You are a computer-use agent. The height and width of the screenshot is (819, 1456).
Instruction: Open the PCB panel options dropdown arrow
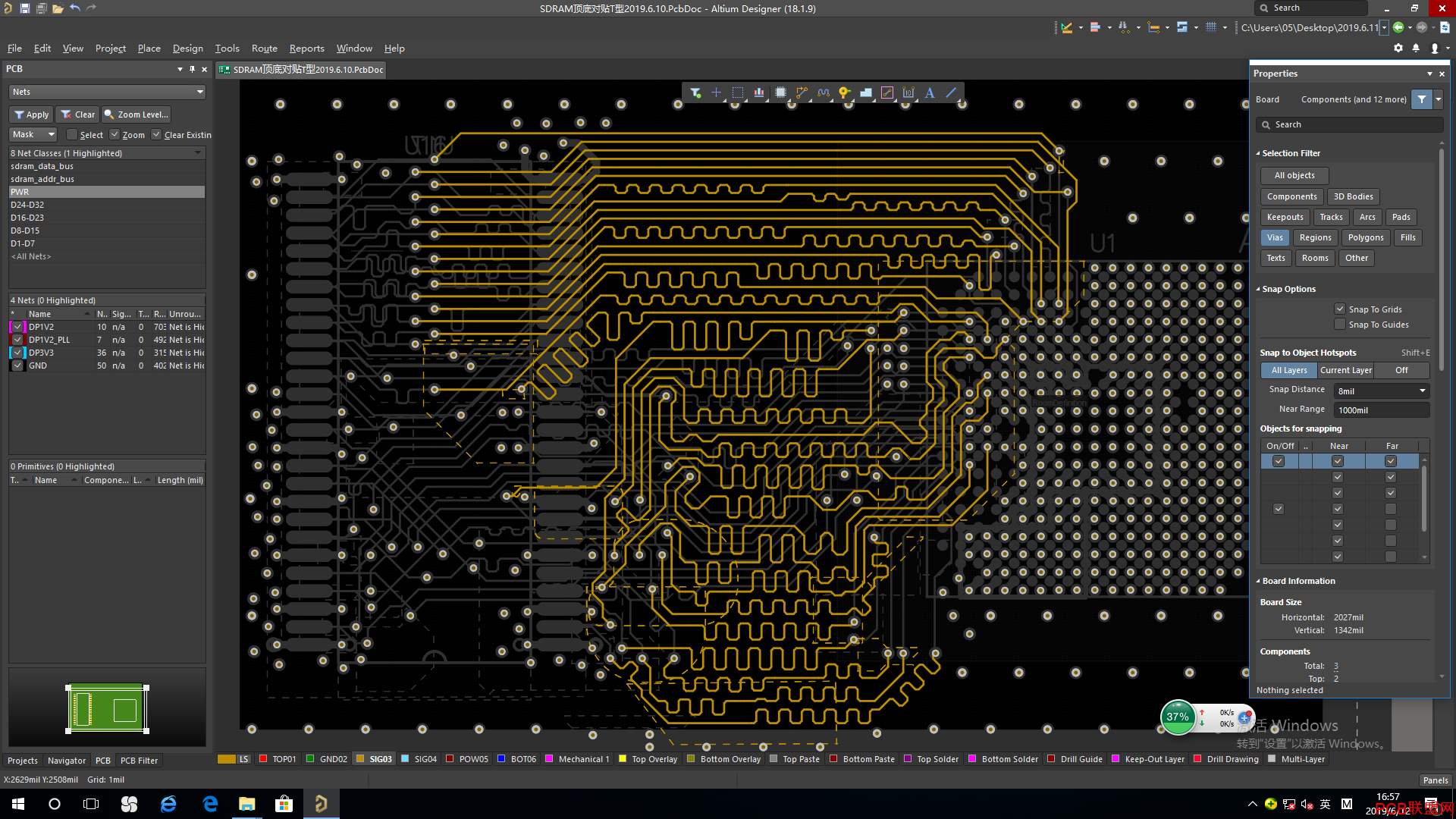coord(180,69)
